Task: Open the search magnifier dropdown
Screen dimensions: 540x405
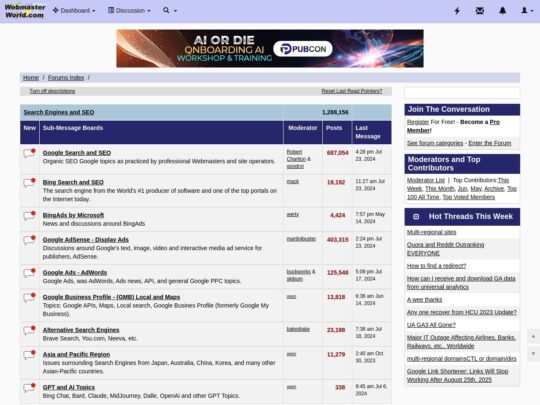Action: click(170, 11)
